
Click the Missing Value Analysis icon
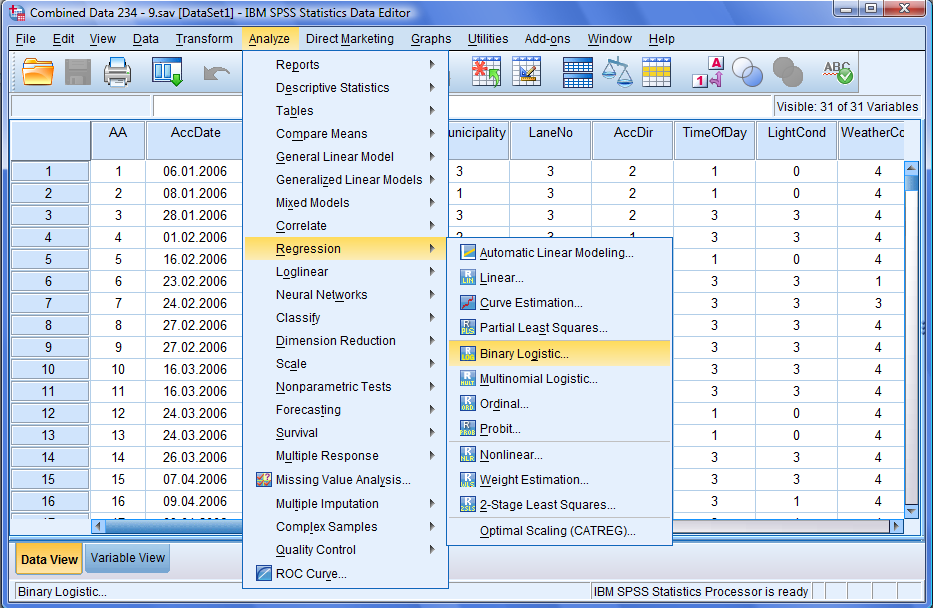(x=264, y=479)
